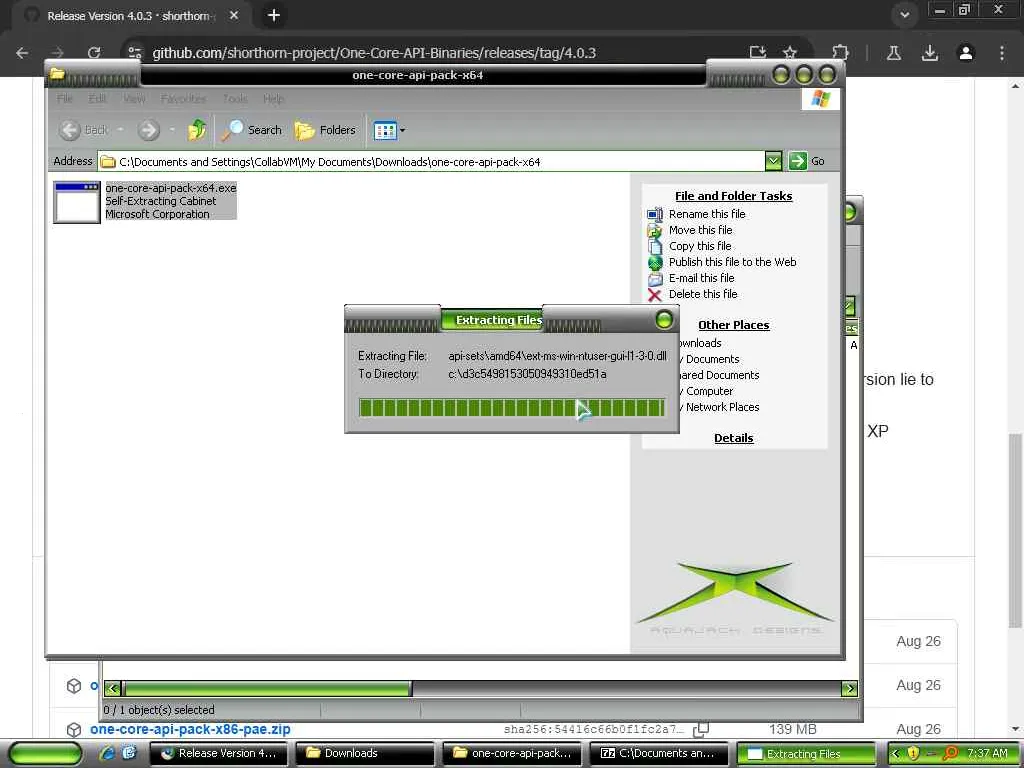Screen dimensions: 1024x768
Task: Open the Edit menu in Explorer
Action: 97,99
